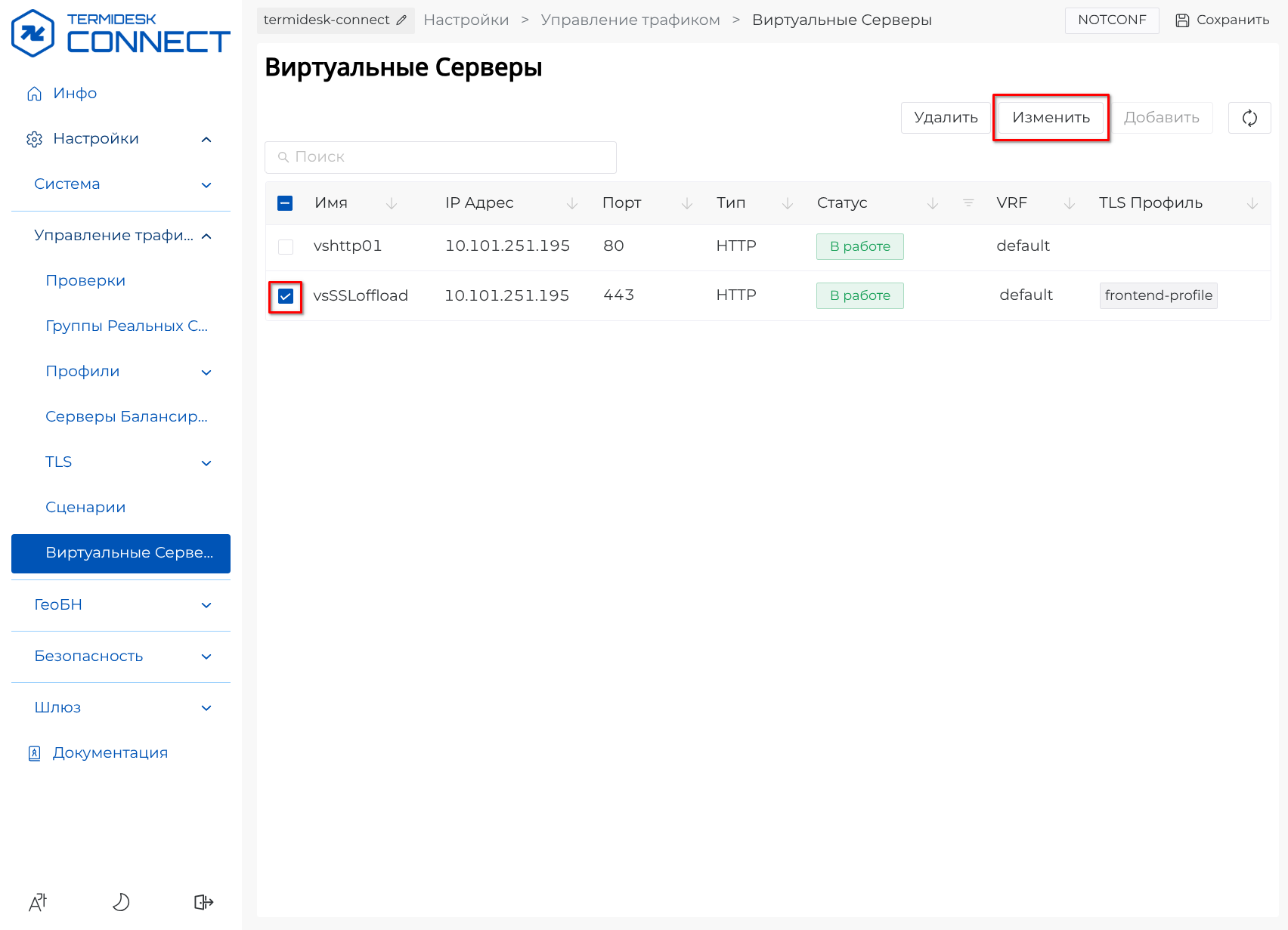This screenshot has height=930, width=1288.
Task: Sort the table by the Имя column arrow
Action: click(x=392, y=203)
